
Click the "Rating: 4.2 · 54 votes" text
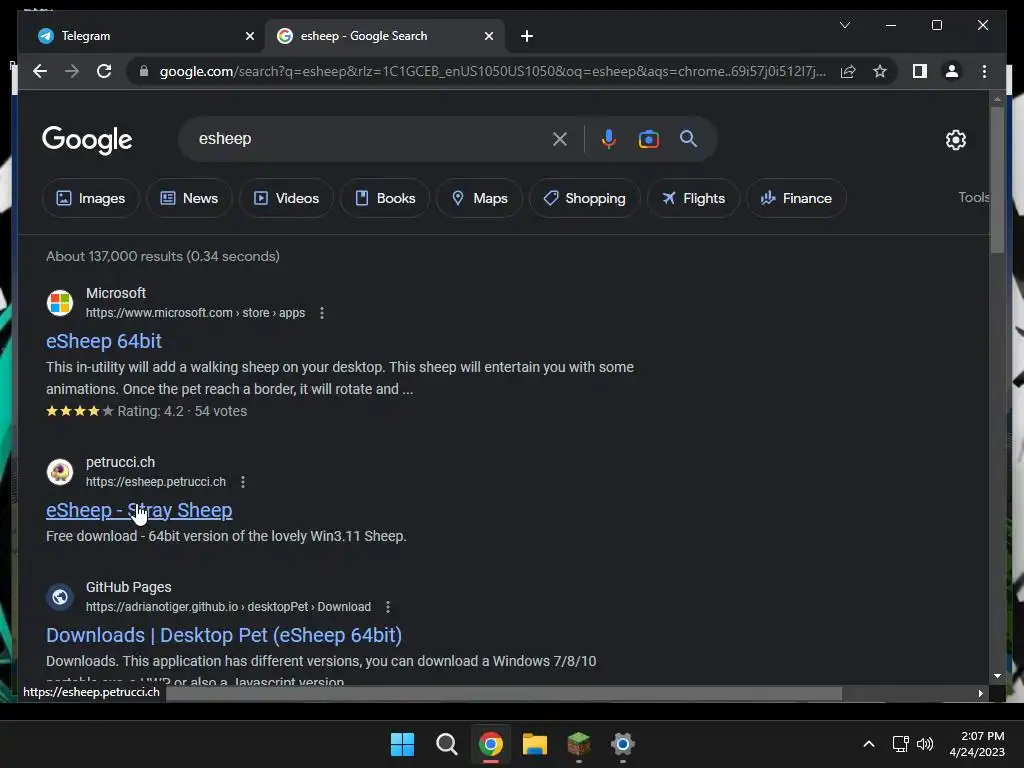click(x=182, y=411)
